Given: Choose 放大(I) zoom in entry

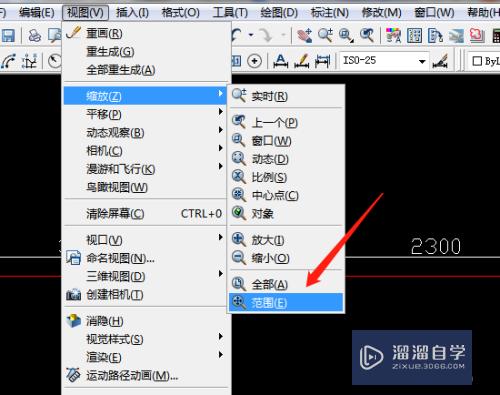Looking at the screenshot, I should 286,240.
